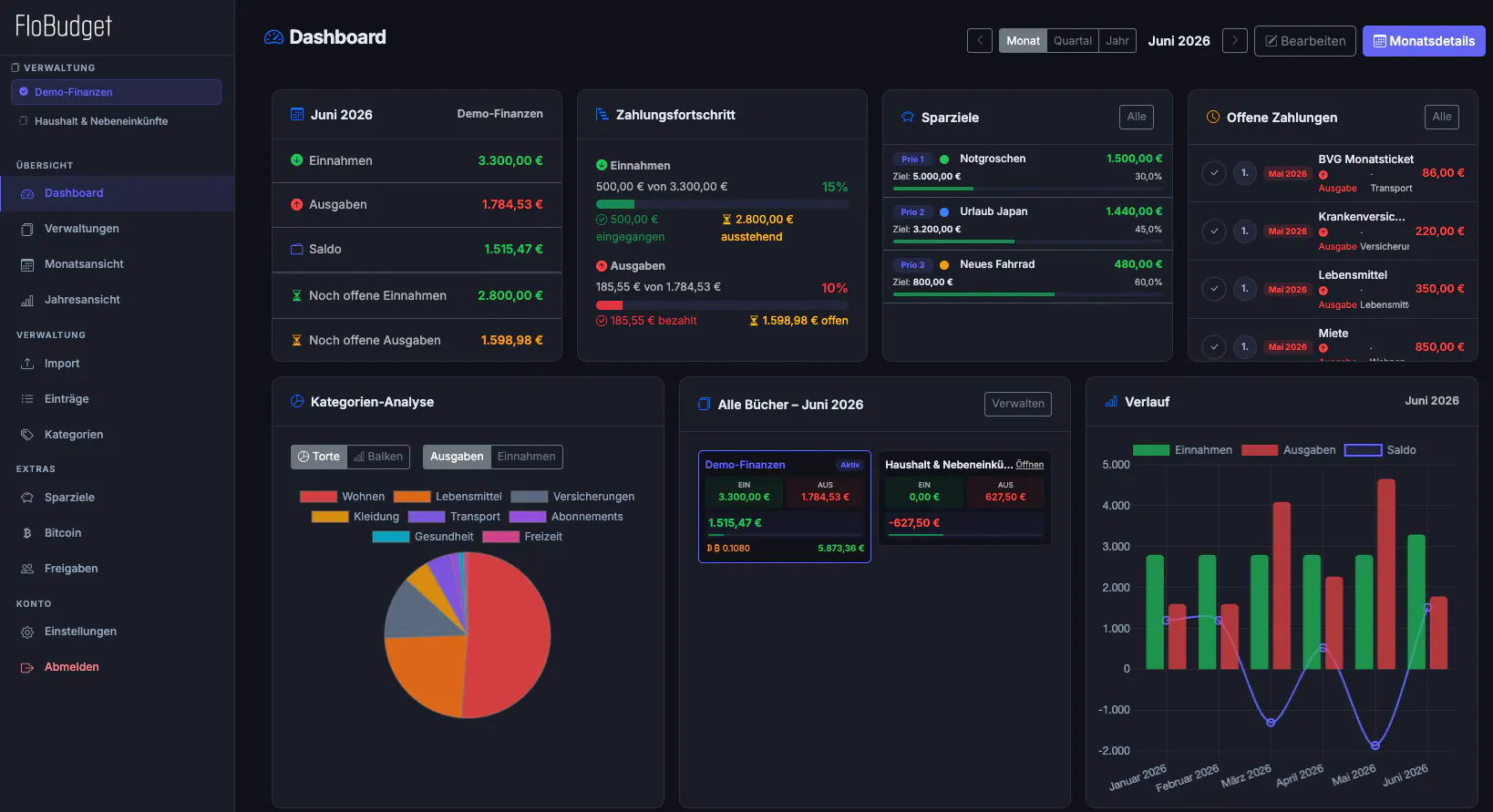Toggle Transport legend swatch
1493x812 pixels.
[427, 517]
